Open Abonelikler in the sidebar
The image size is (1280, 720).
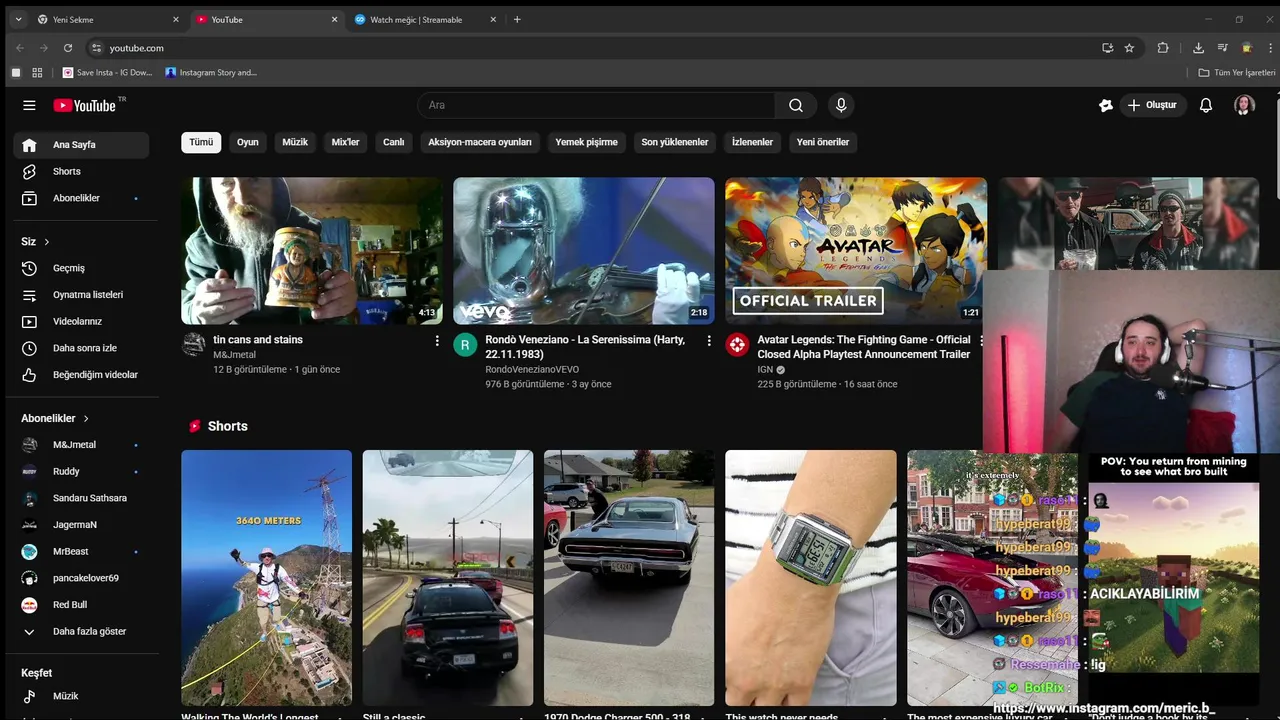pyautogui.click(x=81, y=198)
